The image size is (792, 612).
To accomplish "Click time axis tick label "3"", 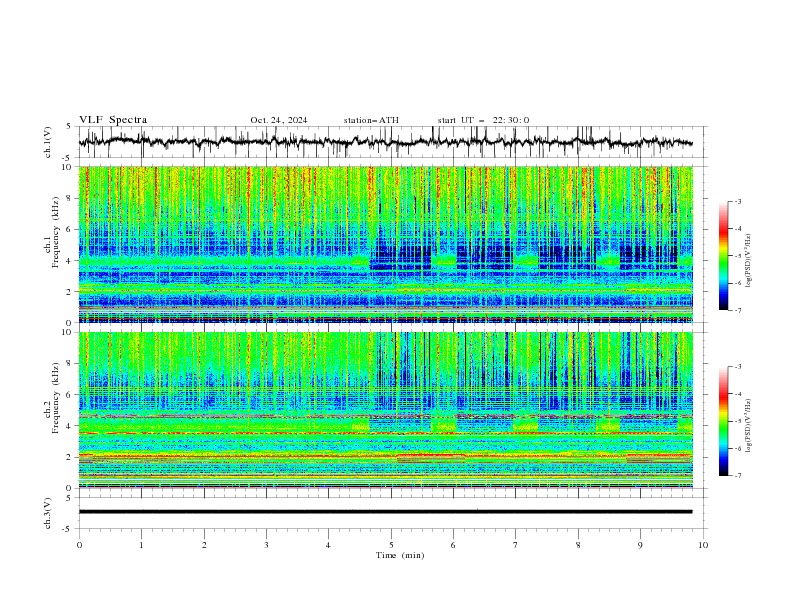I will coord(266,545).
